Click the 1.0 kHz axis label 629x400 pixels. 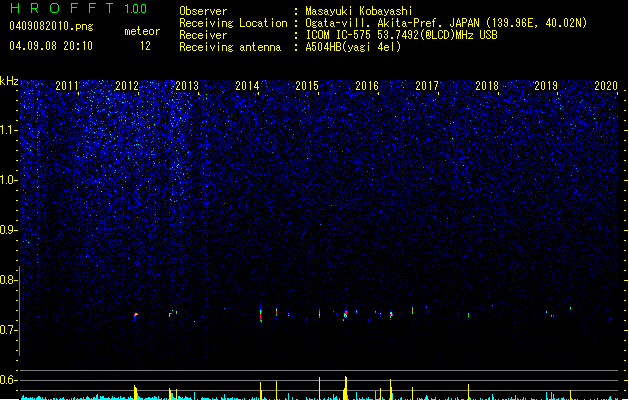coord(8,180)
